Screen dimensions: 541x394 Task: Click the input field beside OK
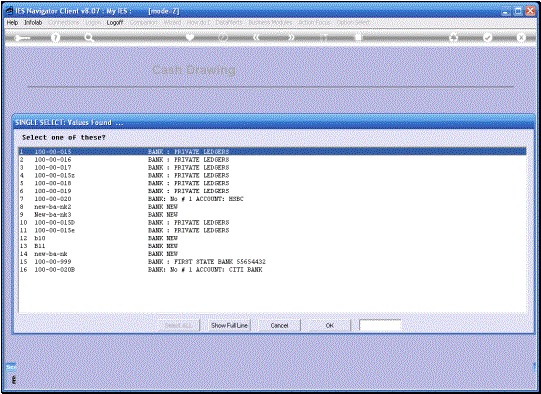[x=380, y=325]
